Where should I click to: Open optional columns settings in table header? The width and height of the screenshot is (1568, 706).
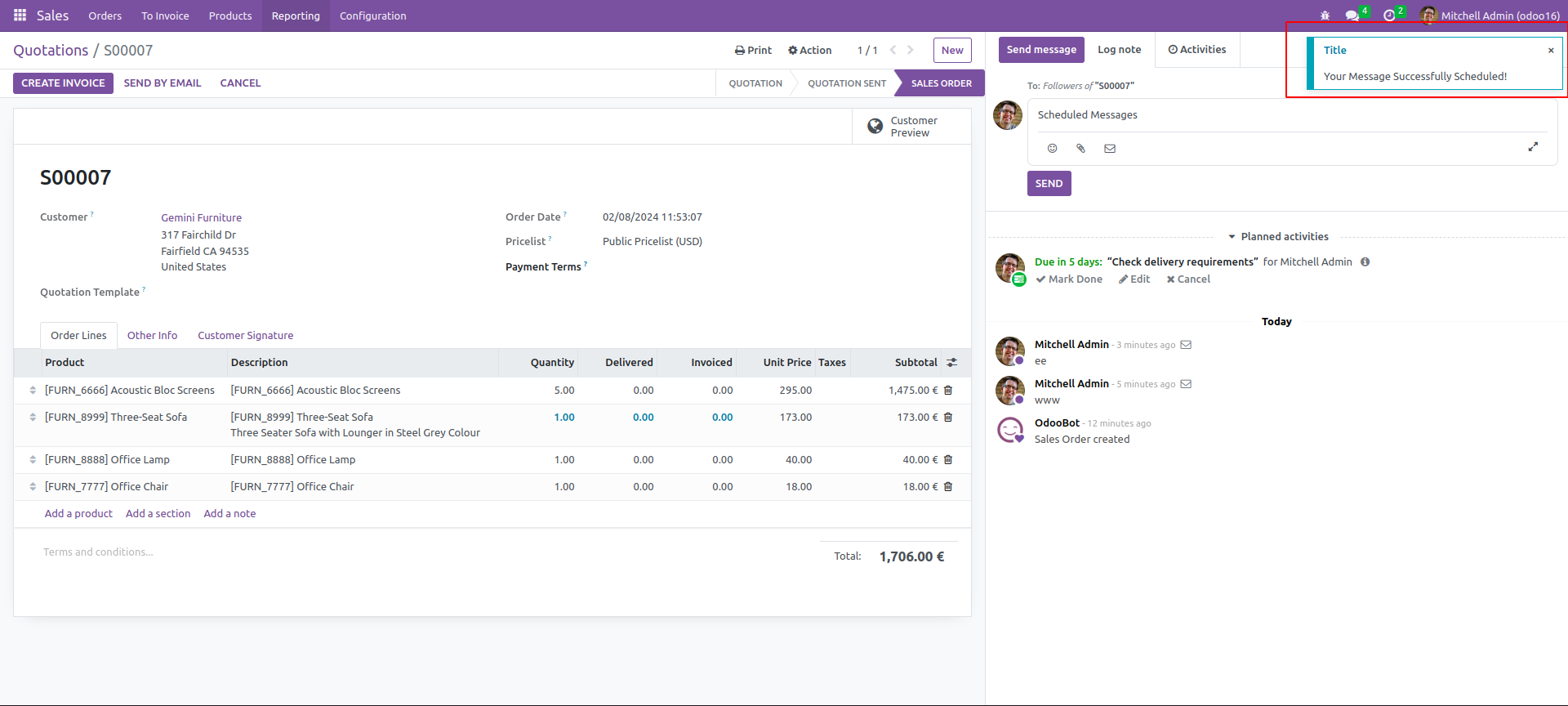tap(951, 363)
